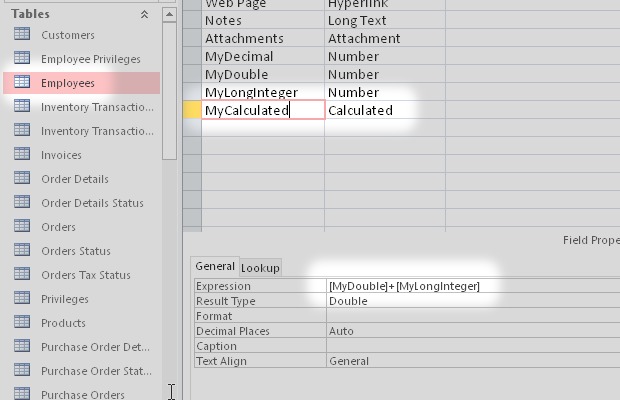Select the General properties tab

tap(214, 267)
